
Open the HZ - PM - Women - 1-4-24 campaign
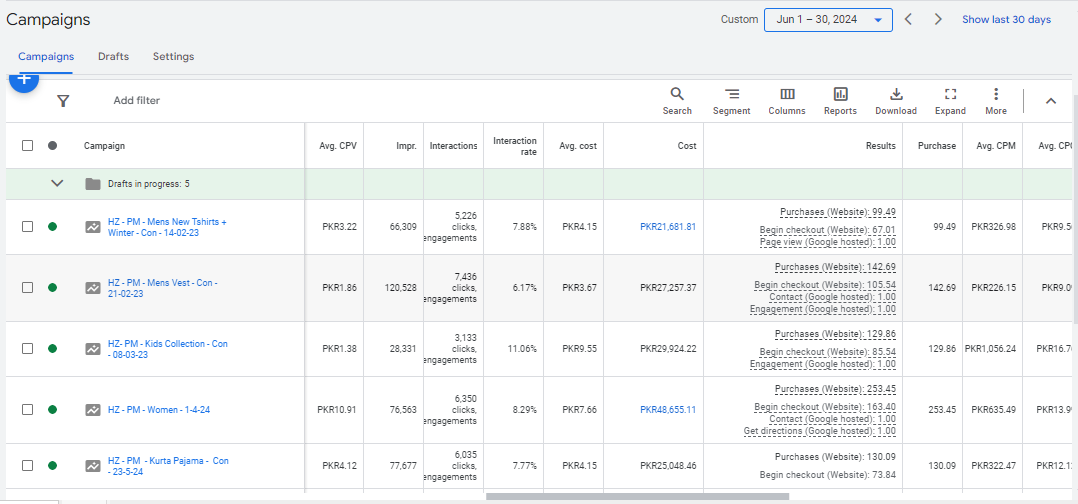159,410
